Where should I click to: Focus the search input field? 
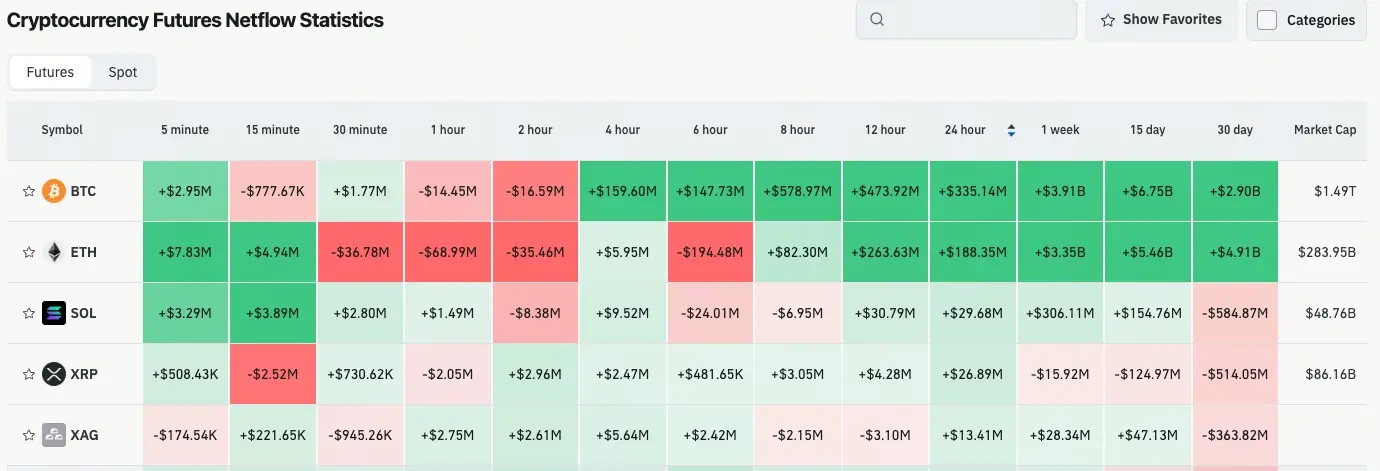pyautogui.click(x=975, y=19)
